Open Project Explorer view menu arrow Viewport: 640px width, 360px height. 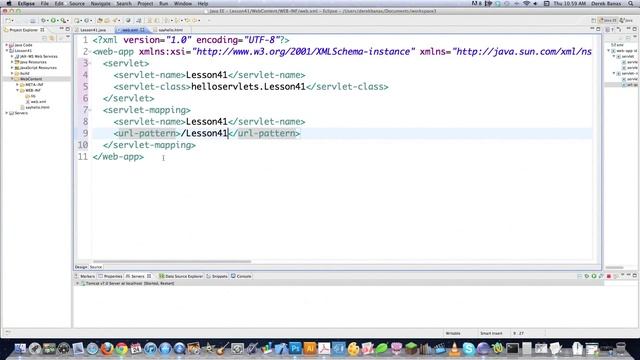68,38
